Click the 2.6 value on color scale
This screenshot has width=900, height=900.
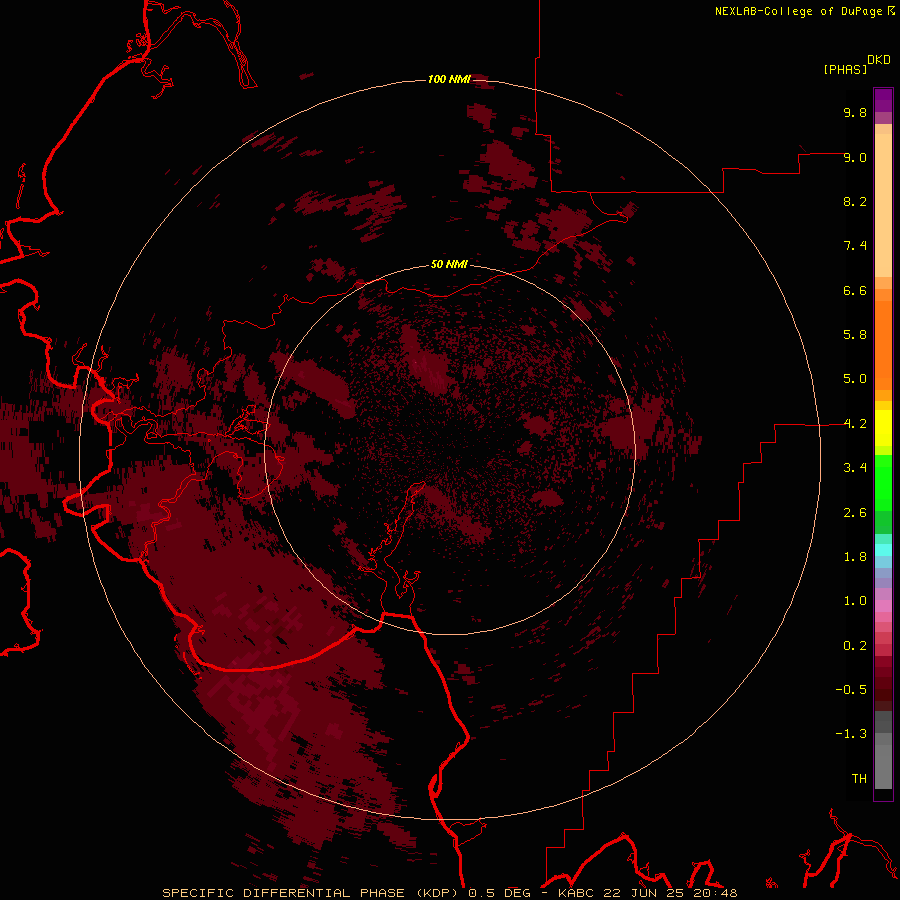tap(855, 513)
